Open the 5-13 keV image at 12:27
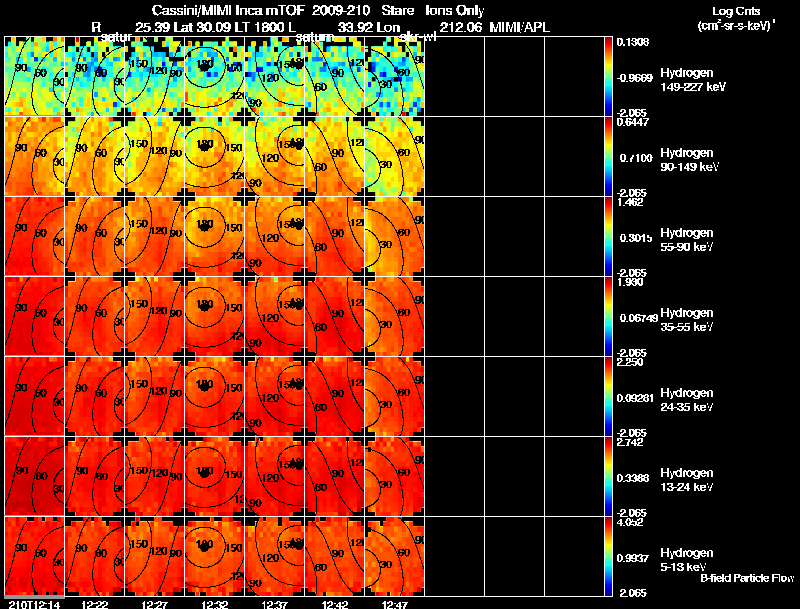The width and height of the screenshot is (800, 609). (155, 556)
